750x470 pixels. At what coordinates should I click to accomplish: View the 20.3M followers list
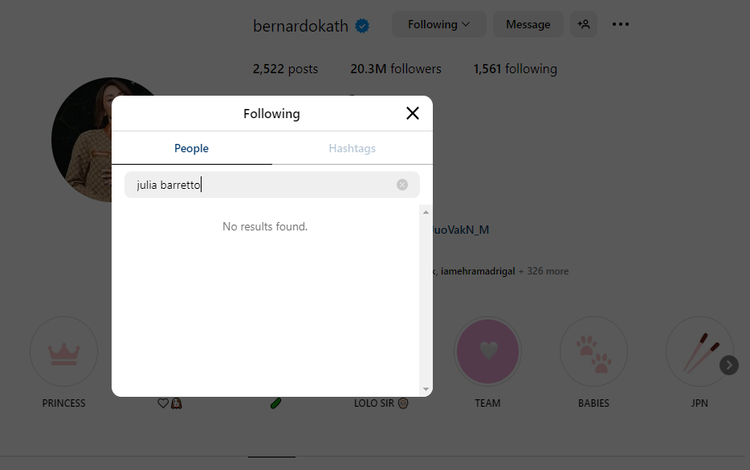pos(396,69)
